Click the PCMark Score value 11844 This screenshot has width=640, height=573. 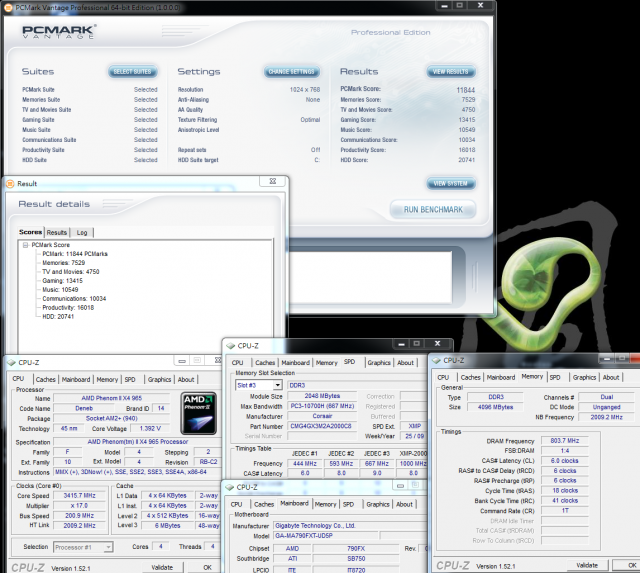click(x=466, y=90)
